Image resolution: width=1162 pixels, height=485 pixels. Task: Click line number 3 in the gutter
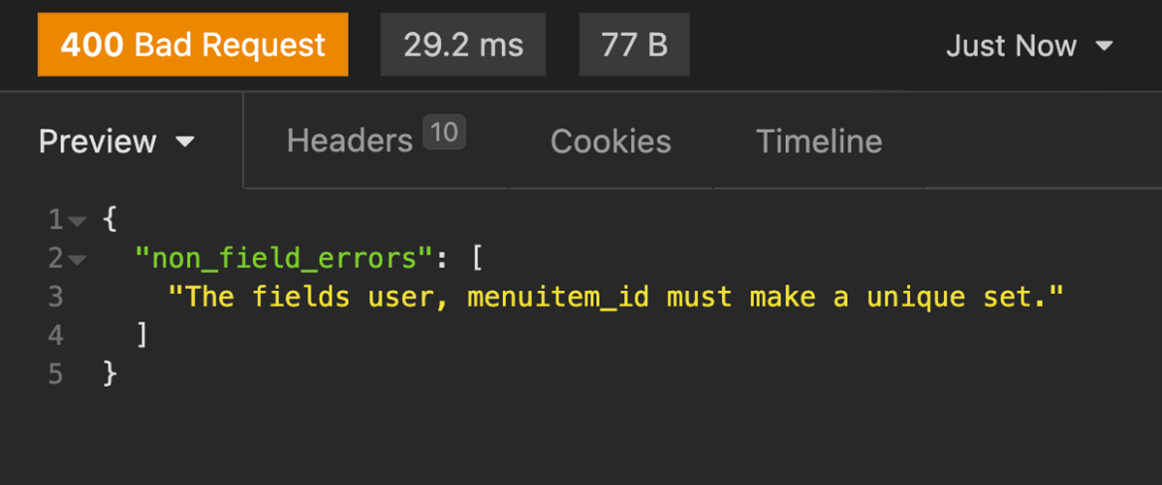click(55, 296)
